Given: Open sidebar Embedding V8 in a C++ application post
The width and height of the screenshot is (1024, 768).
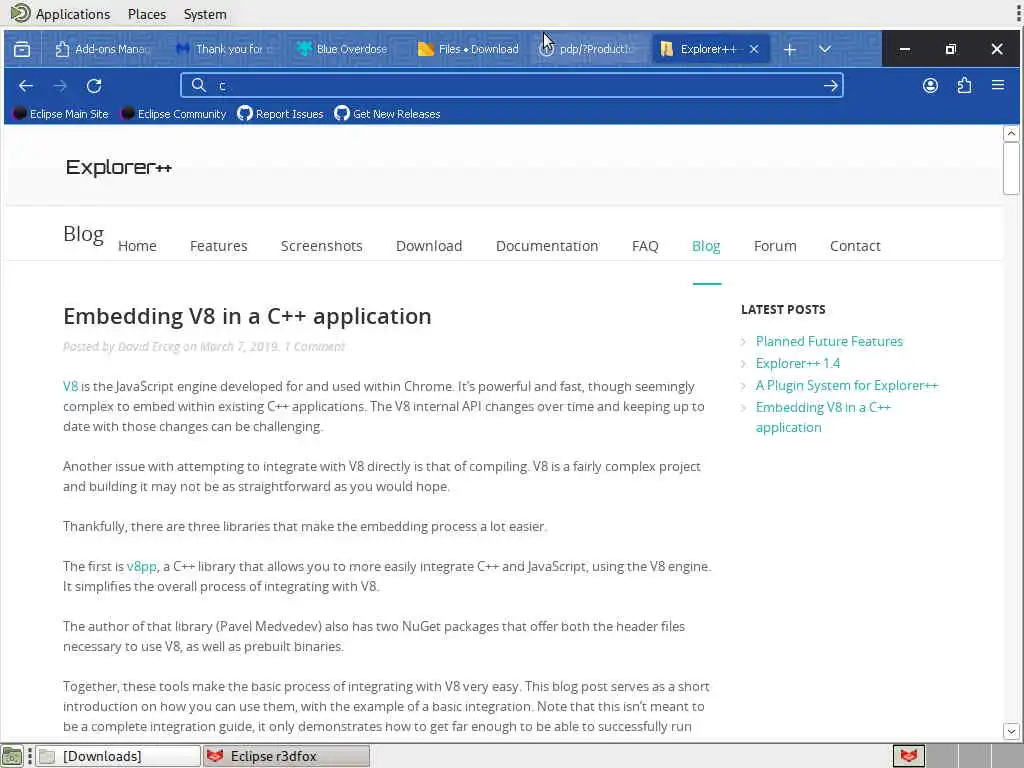Looking at the screenshot, I should coord(823,417).
